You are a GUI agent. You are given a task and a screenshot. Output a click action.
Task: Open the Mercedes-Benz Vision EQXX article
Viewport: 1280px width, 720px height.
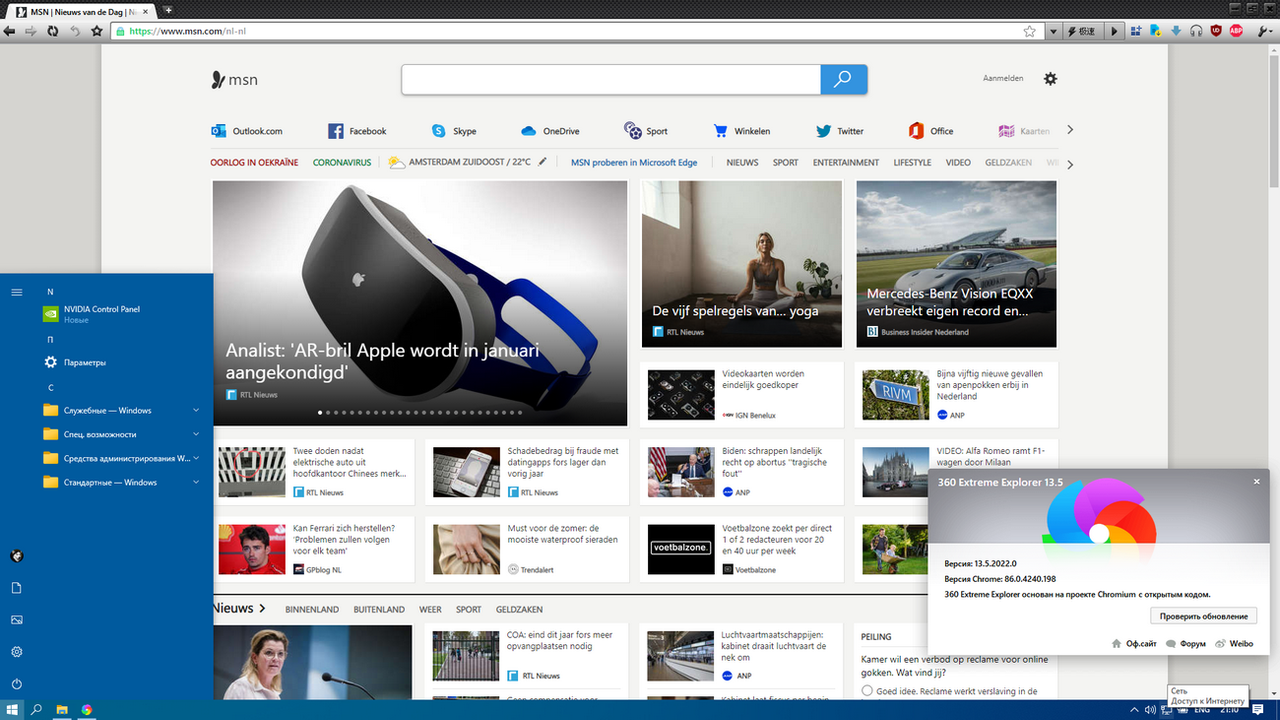[956, 264]
